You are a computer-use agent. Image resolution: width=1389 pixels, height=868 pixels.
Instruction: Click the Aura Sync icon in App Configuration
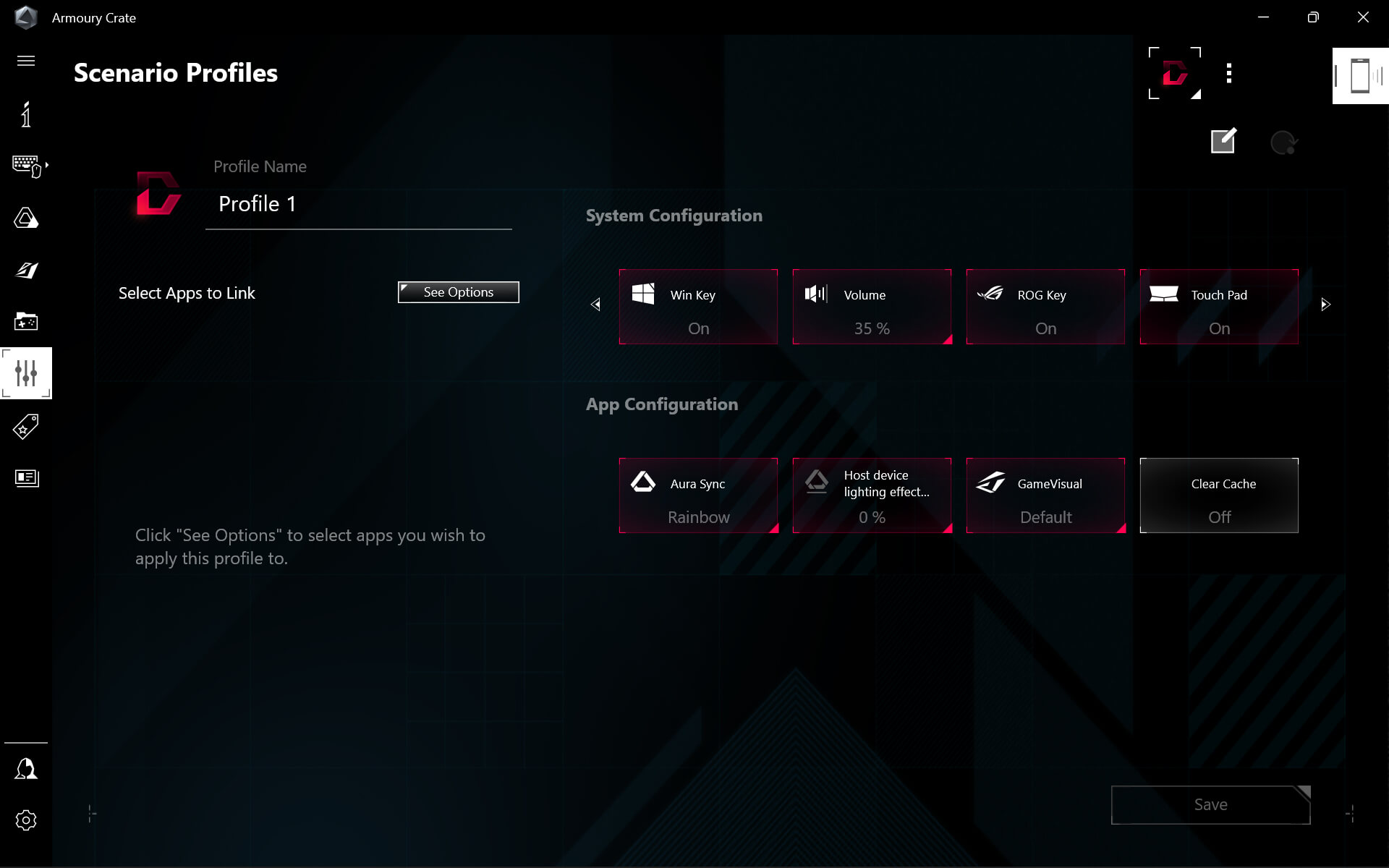click(x=642, y=483)
